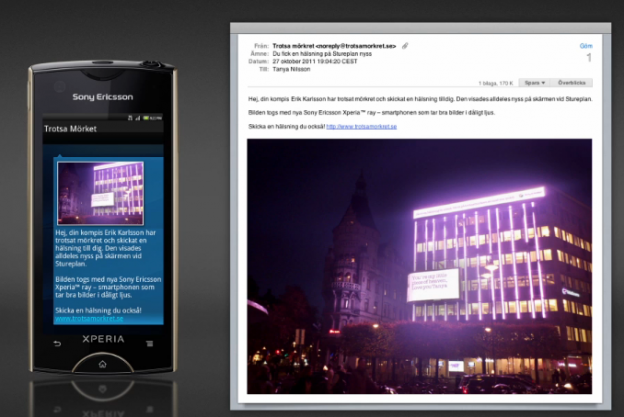Open the Spara dropdown menu

point(534,83)
